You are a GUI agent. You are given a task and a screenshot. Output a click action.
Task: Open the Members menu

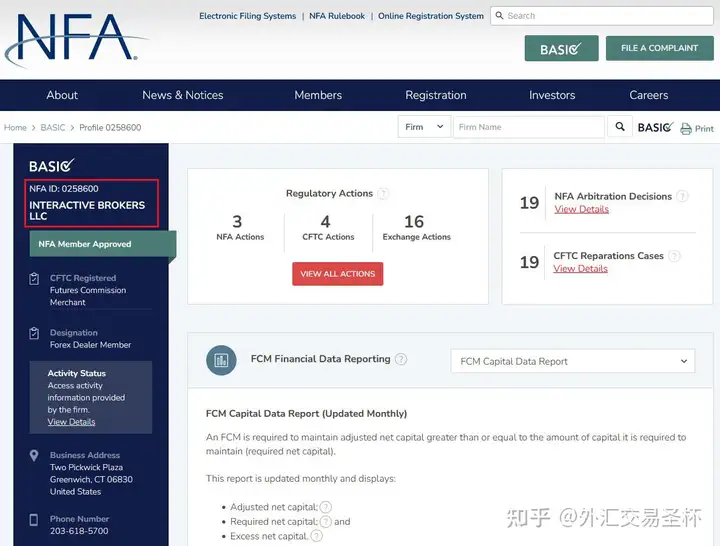point(318,95)
